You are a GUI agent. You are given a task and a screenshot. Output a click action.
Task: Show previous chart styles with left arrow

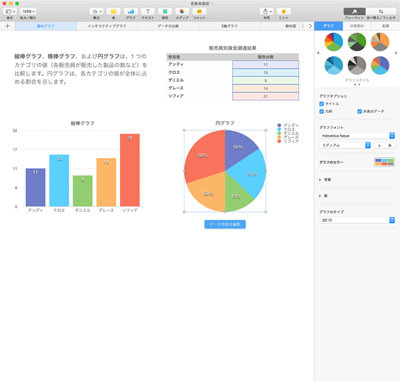pyautogui.click(x=318, y=53)
